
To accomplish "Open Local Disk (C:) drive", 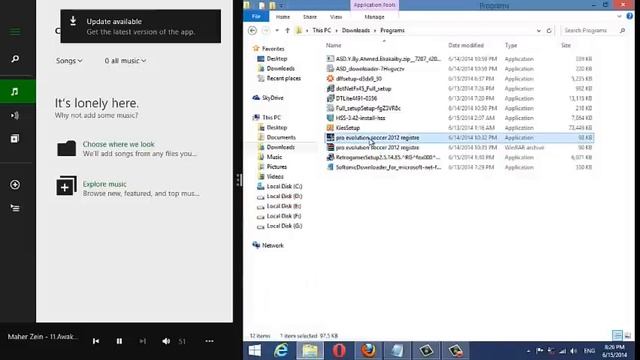I will click(x=284, y=187).
